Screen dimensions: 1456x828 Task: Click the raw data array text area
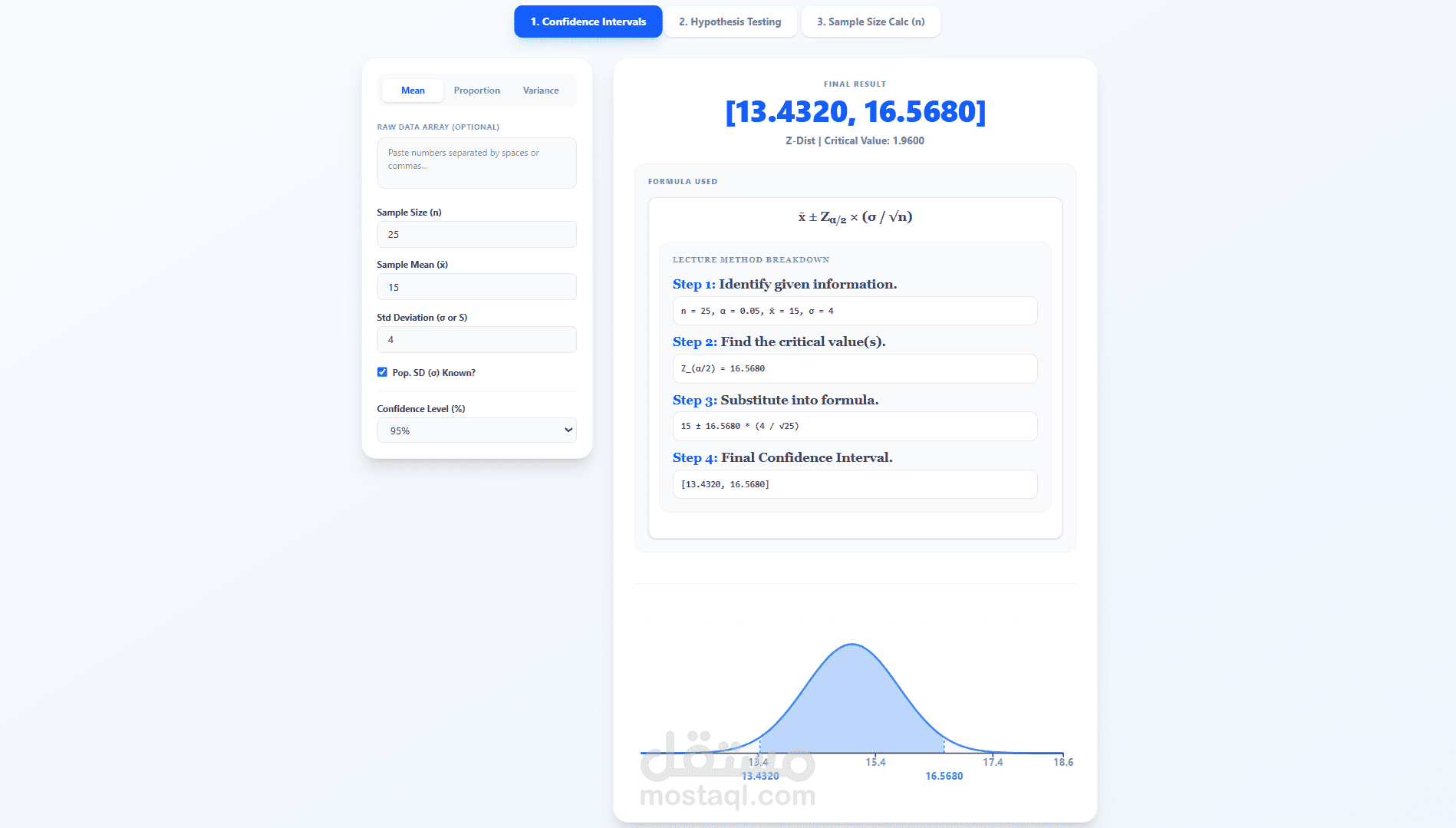(477, 163)
